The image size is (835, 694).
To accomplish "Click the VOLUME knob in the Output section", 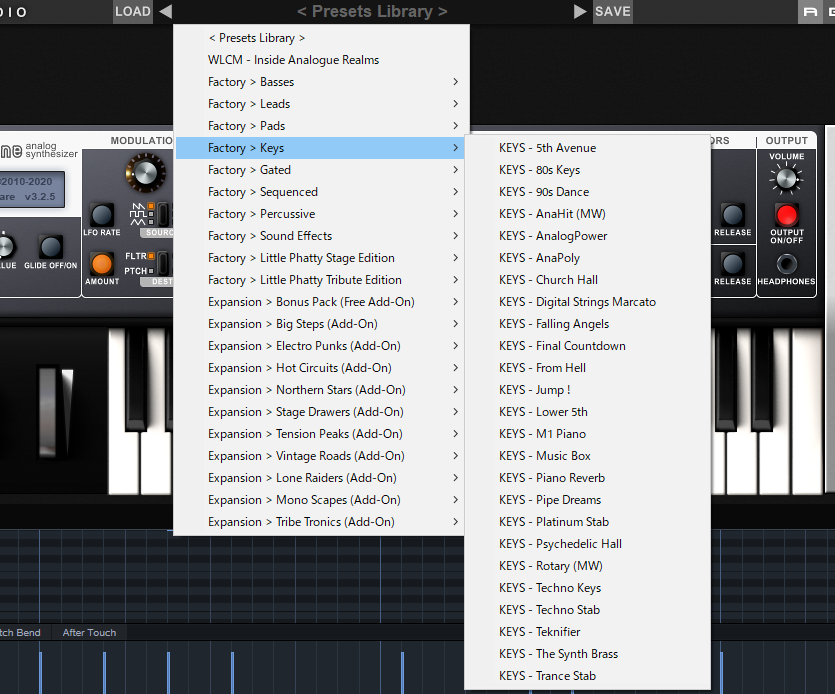I will coord(786,178).
